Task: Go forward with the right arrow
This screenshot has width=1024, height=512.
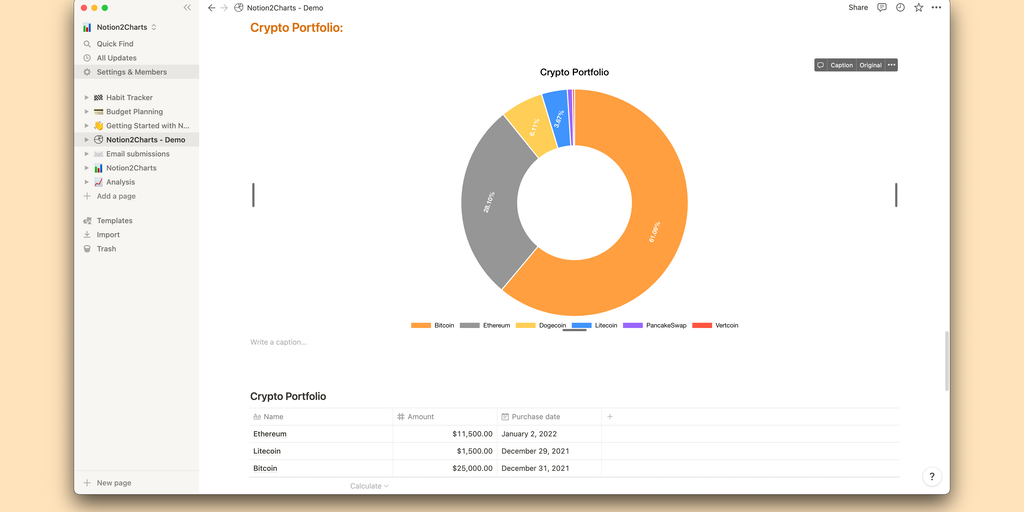Action: click(224, 8)
